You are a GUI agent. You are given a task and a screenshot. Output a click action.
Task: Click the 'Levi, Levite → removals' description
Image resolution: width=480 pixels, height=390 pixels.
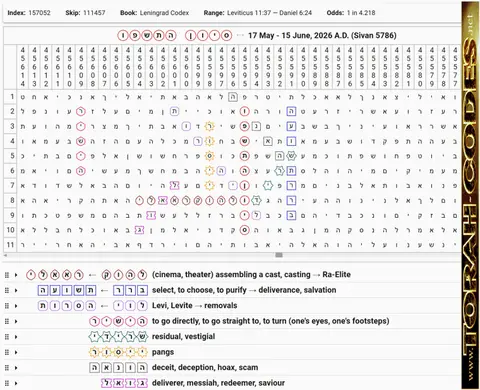195,306
